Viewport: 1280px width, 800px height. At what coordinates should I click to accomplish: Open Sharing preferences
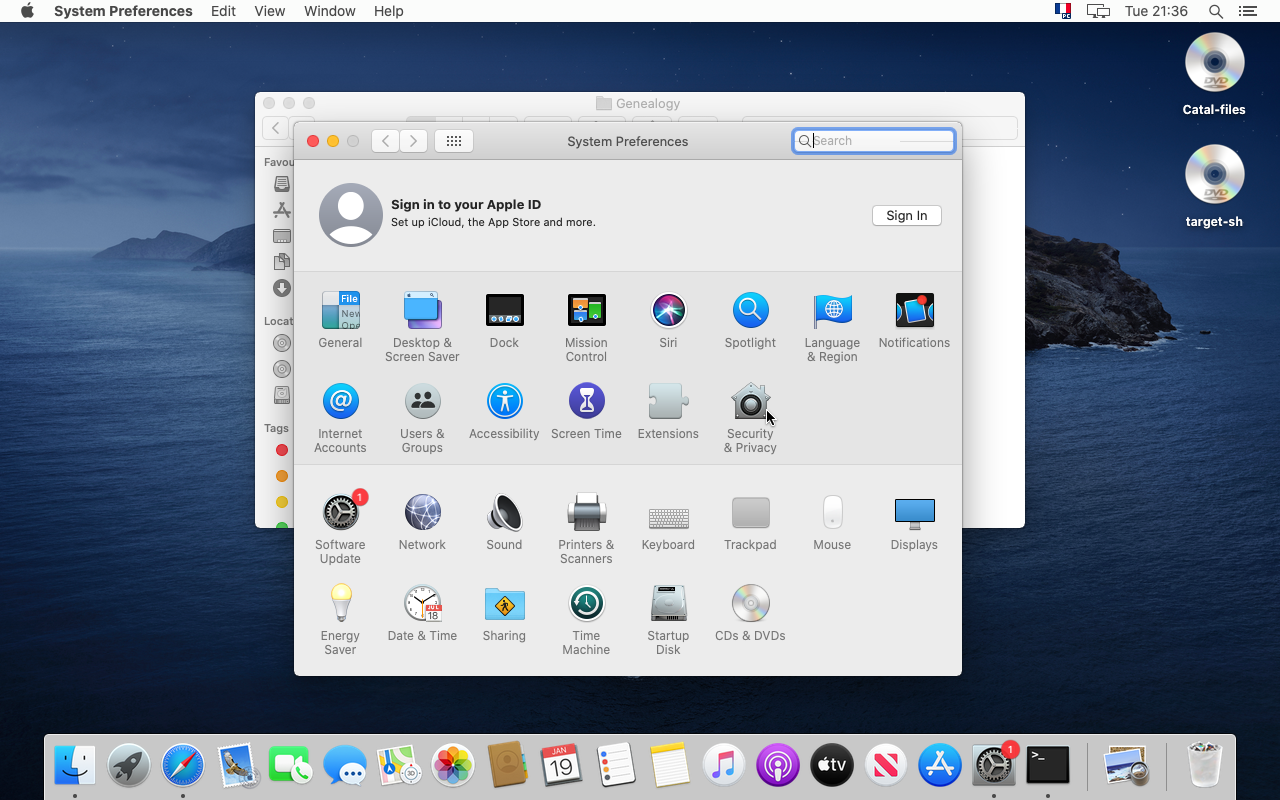(x=504, y=613)
